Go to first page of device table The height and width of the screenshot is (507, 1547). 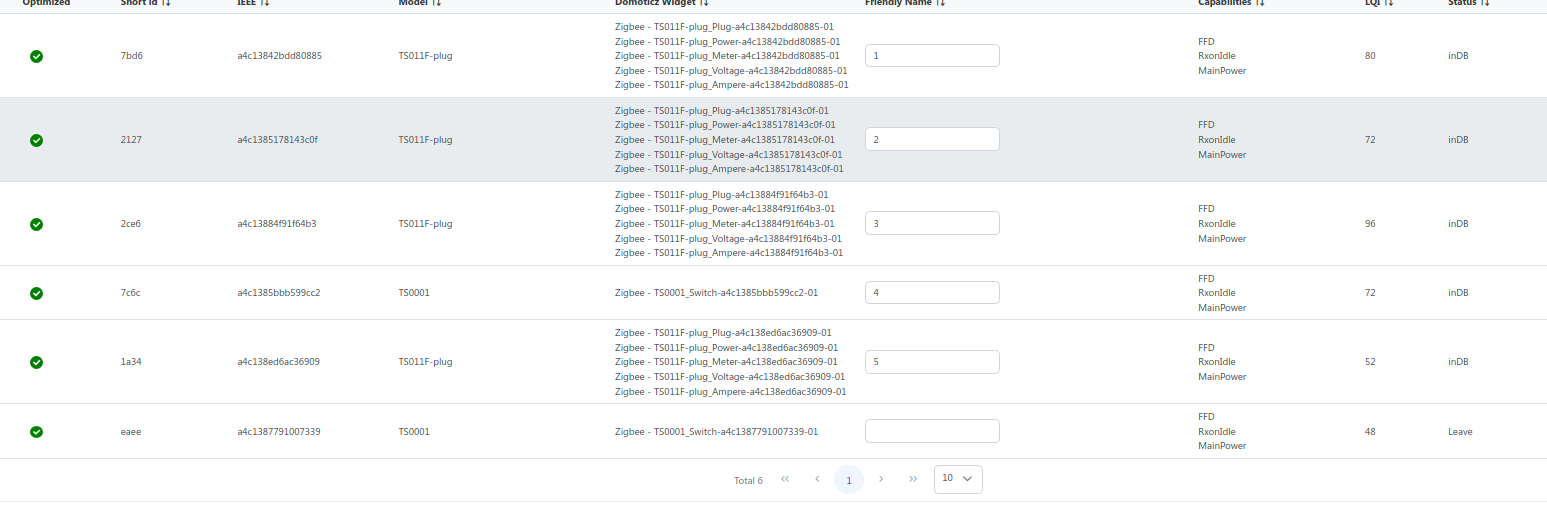pyautogui.click(x=785, y=479)
